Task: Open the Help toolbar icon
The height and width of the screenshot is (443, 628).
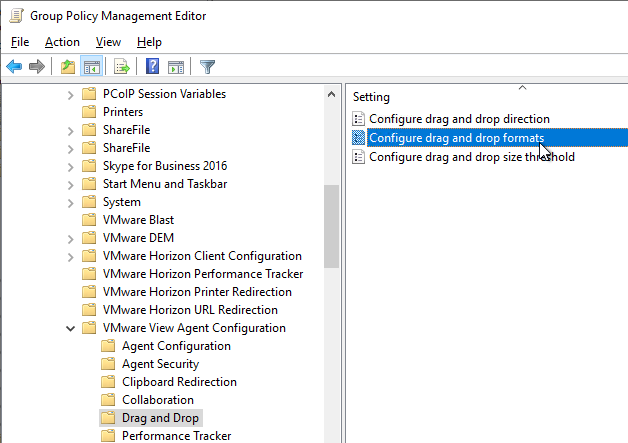Action: pos(153,66)
